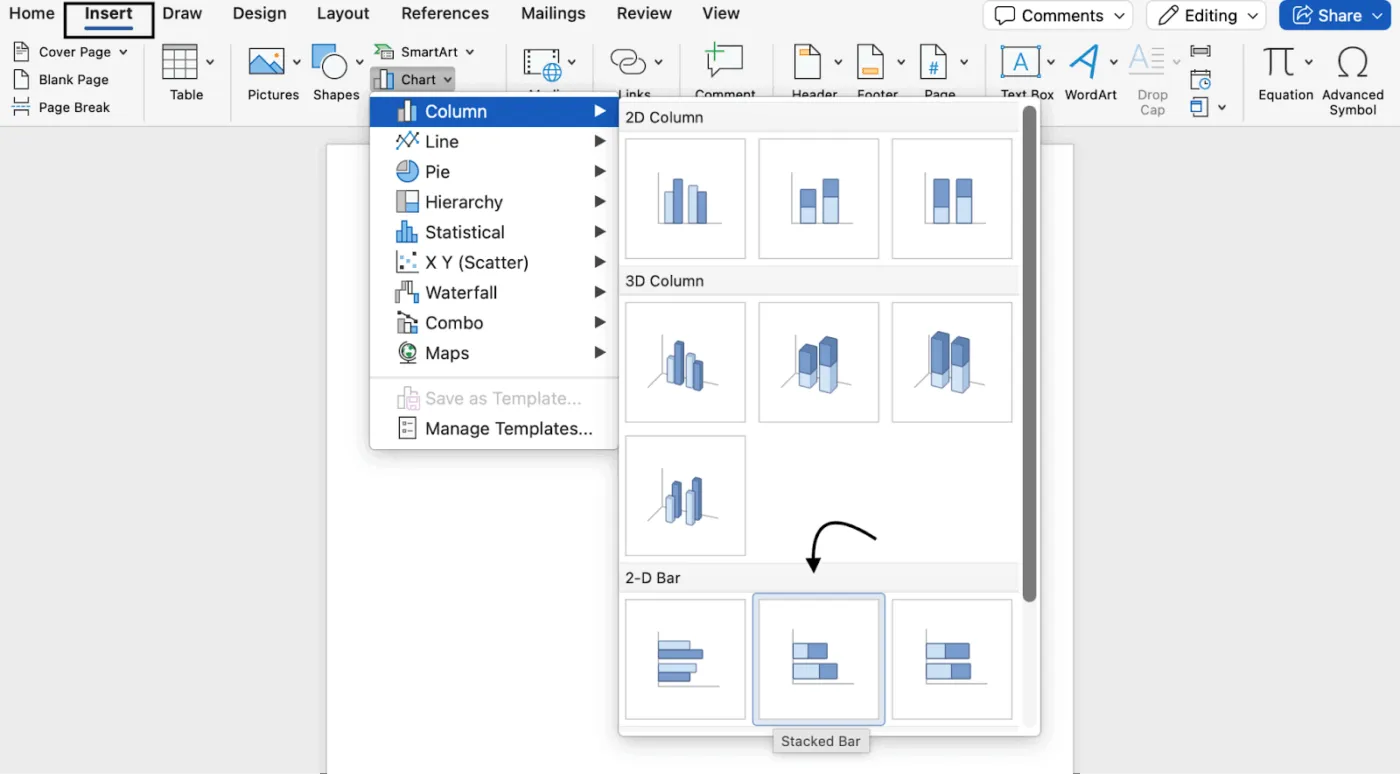Insert a new Comment

point(724,60)
